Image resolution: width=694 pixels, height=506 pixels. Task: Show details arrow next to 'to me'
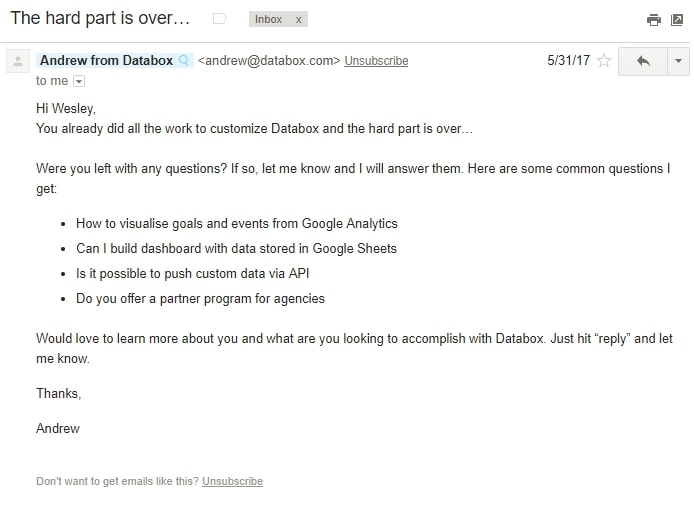point(79,81)
